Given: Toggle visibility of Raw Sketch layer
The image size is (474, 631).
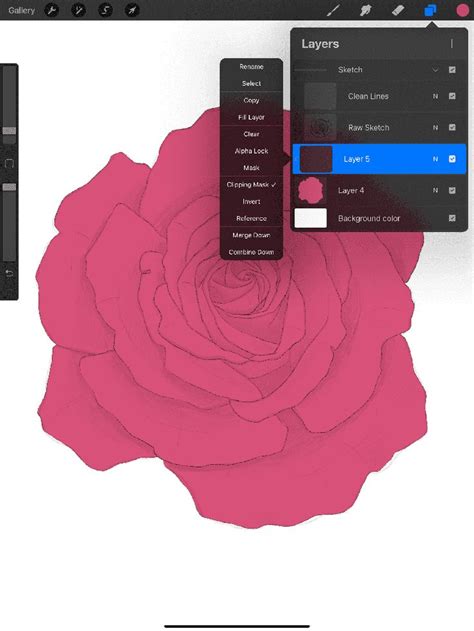Looking at the screenshot, I should (452, 127).
